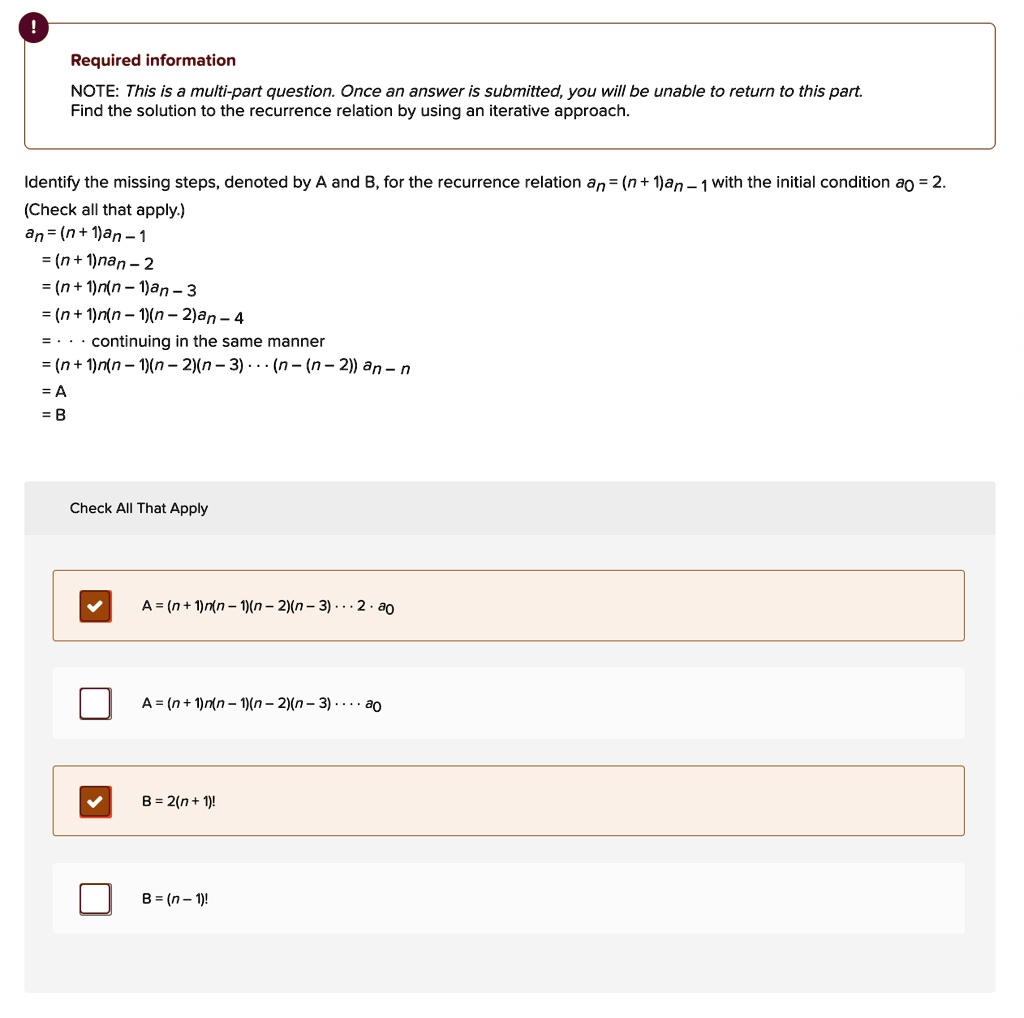Select the B = 2(n + 1)! answer label
The height and width of the screenshot is (1018, 1024).
(178, 801)
